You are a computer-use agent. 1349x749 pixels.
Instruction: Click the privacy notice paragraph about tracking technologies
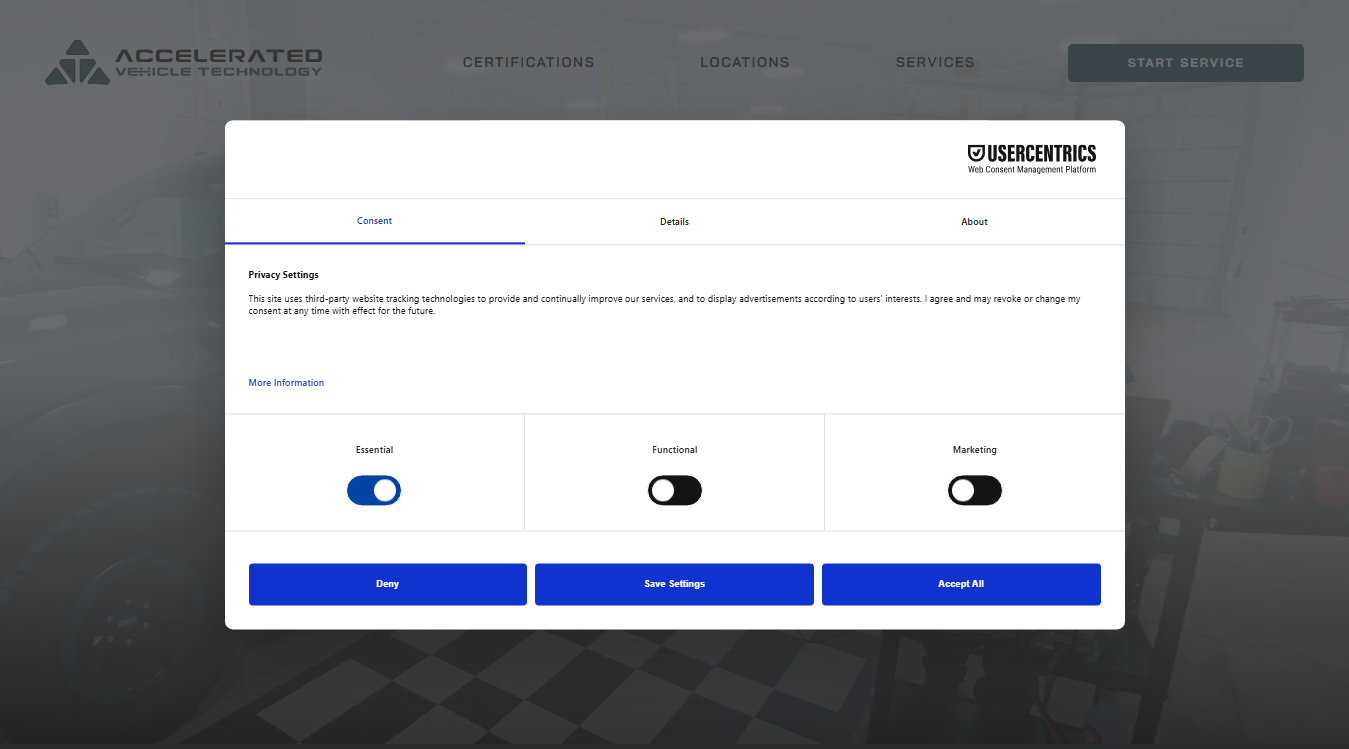[x=665, y=305]
